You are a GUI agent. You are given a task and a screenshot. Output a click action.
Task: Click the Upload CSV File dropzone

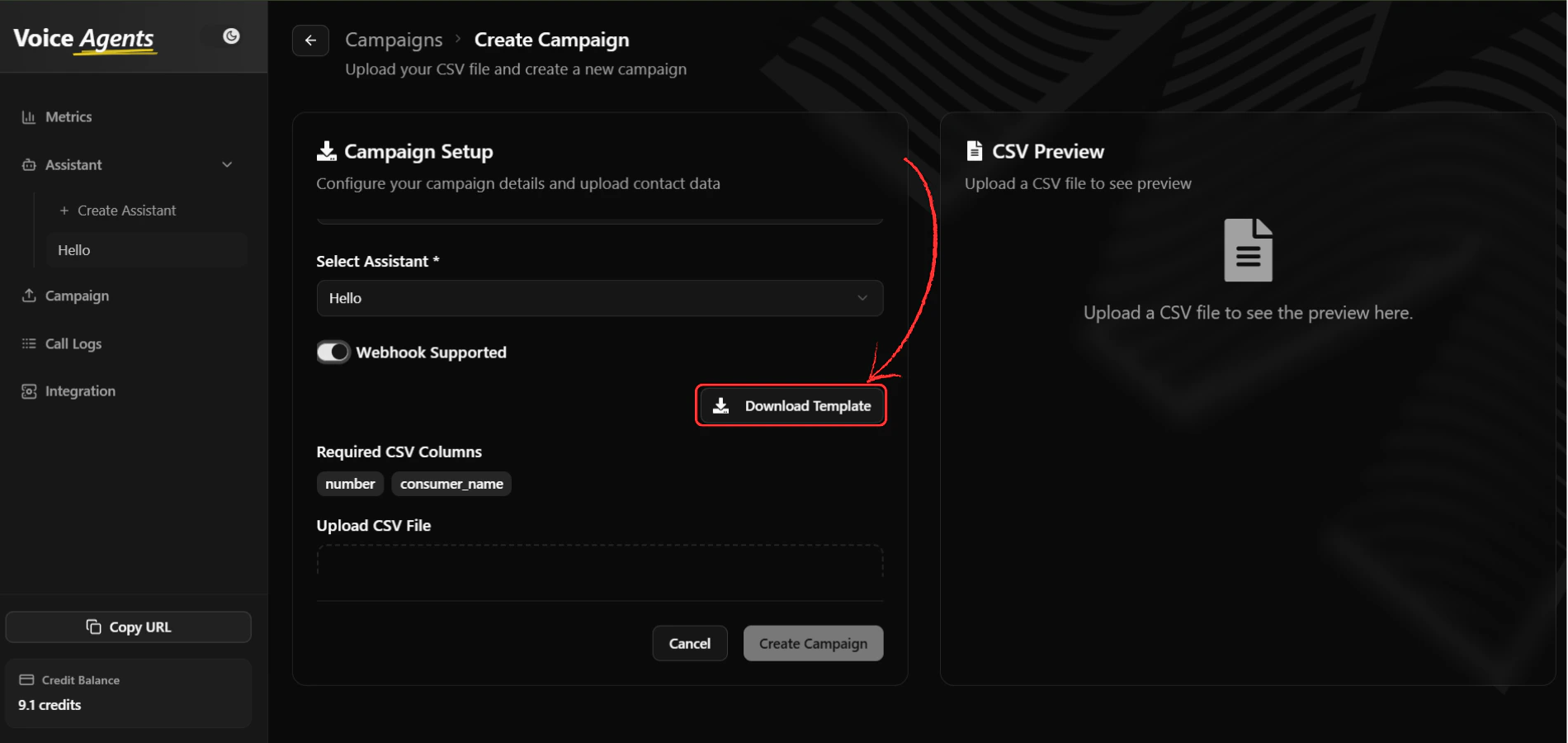tap(599, 570)
